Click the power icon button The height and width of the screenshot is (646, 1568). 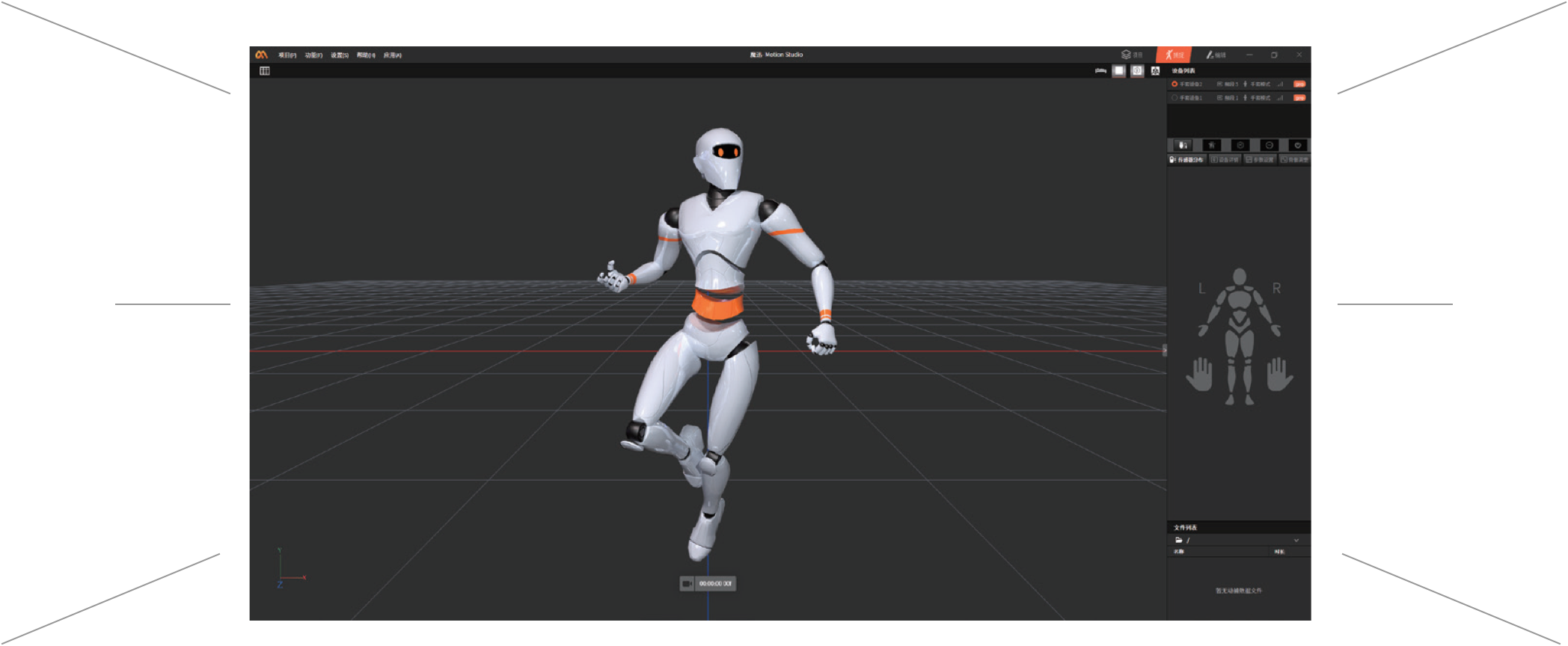point(1298,145)
